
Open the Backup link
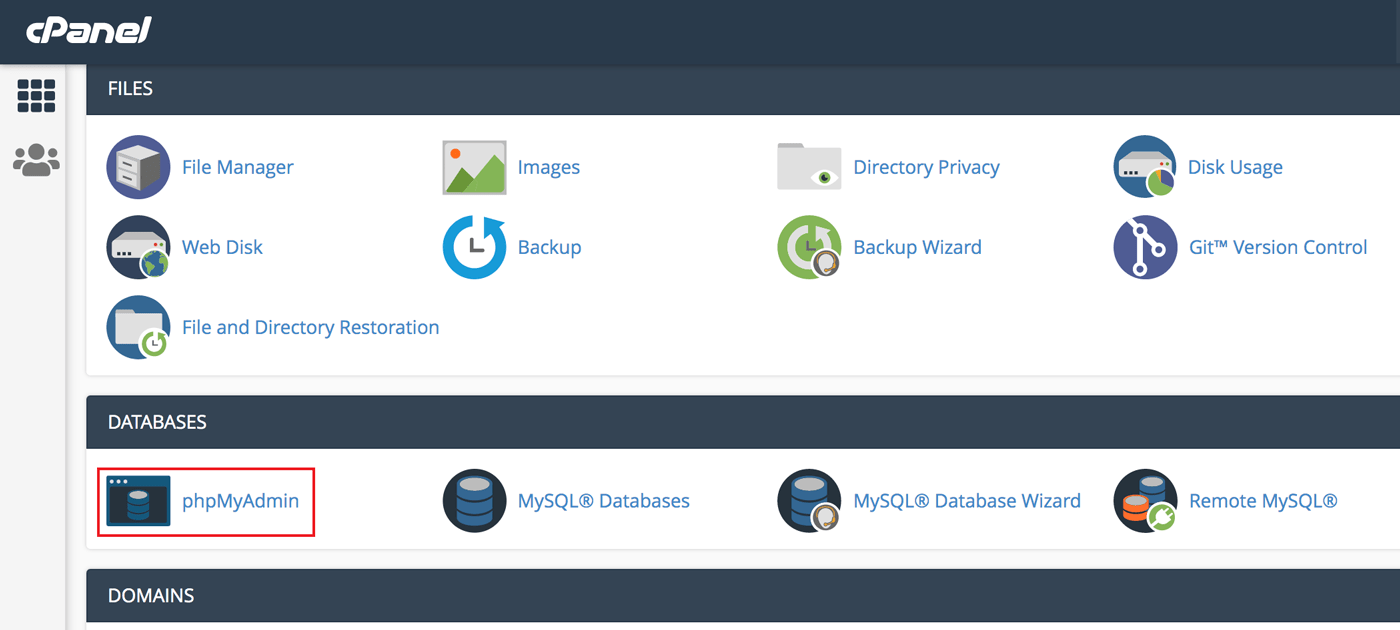tap(549, 247)
